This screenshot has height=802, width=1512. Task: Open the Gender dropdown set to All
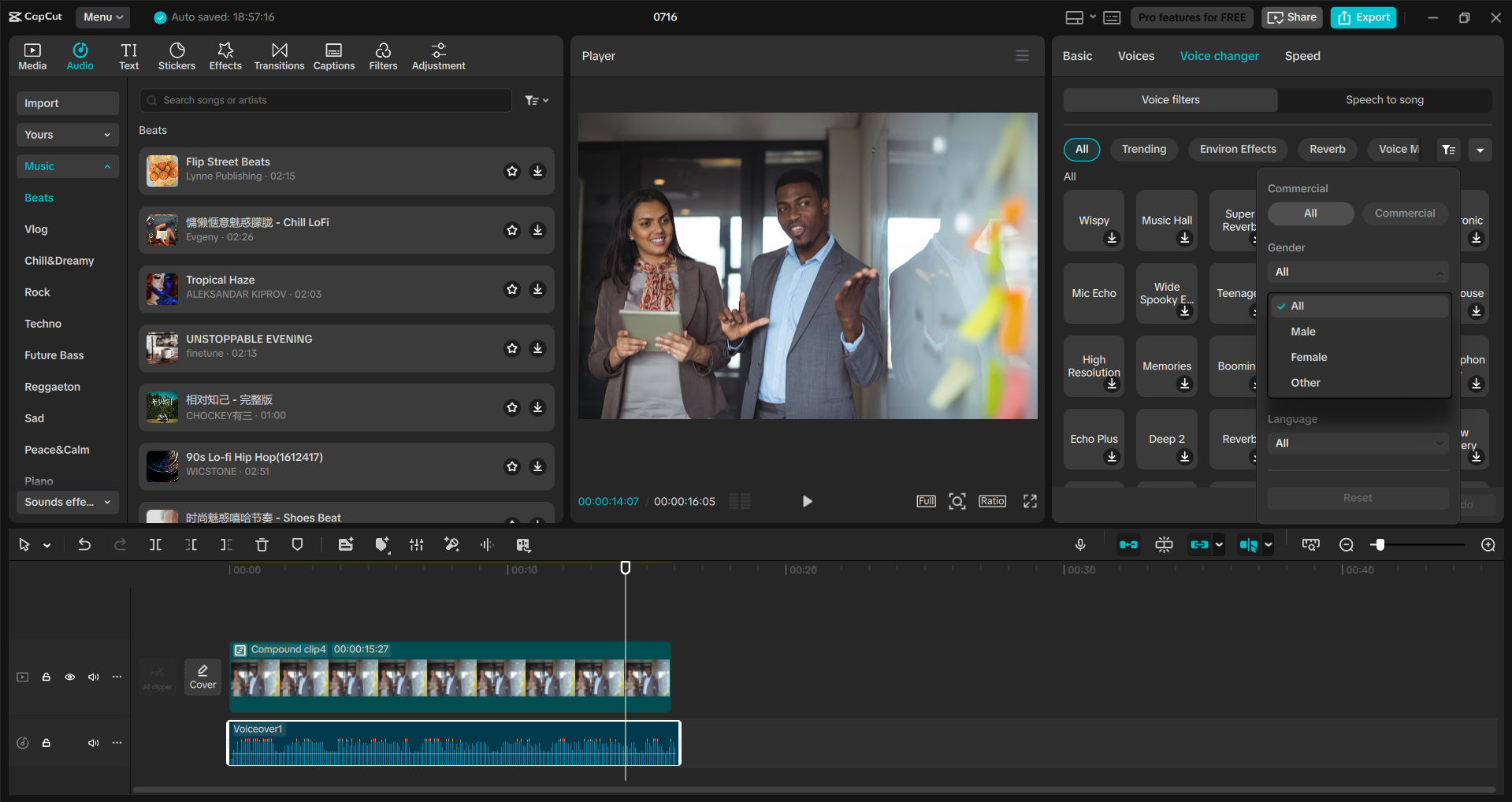coord(1357,272)
